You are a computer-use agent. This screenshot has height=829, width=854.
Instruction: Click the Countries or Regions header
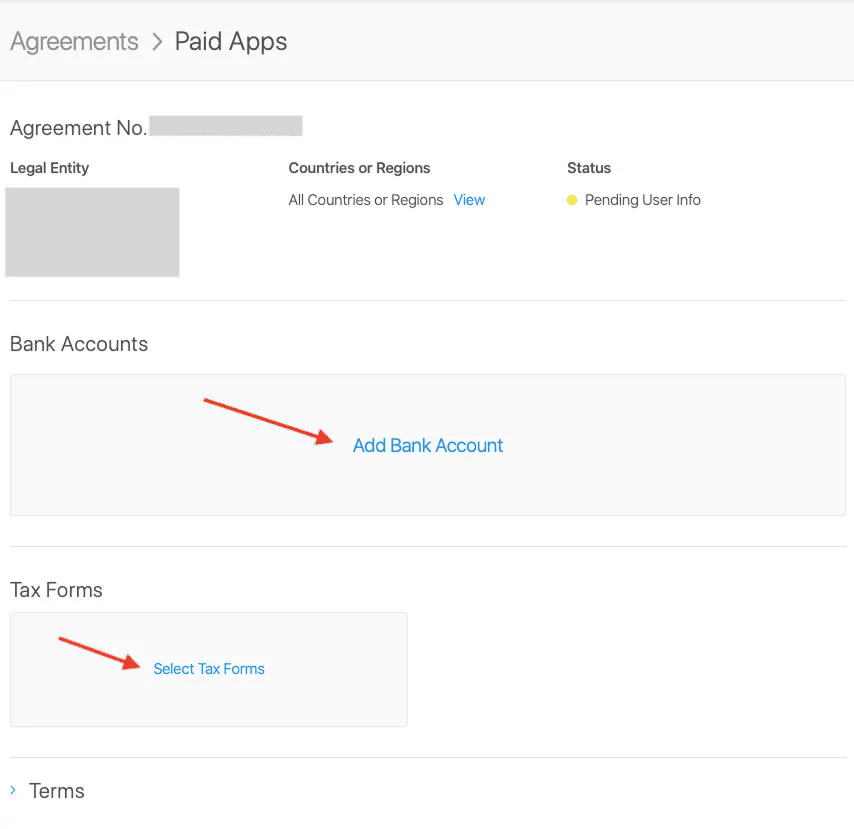pos(359,168)
